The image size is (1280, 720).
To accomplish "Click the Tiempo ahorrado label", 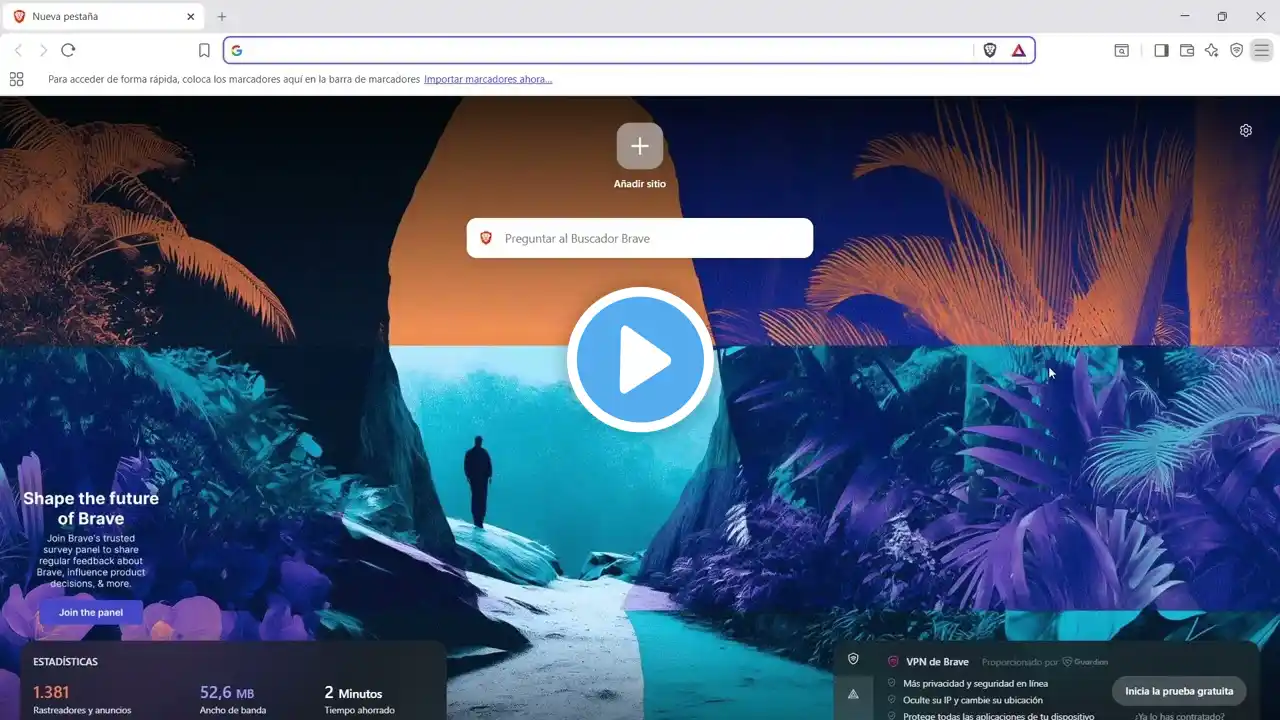I will (360, 710).
